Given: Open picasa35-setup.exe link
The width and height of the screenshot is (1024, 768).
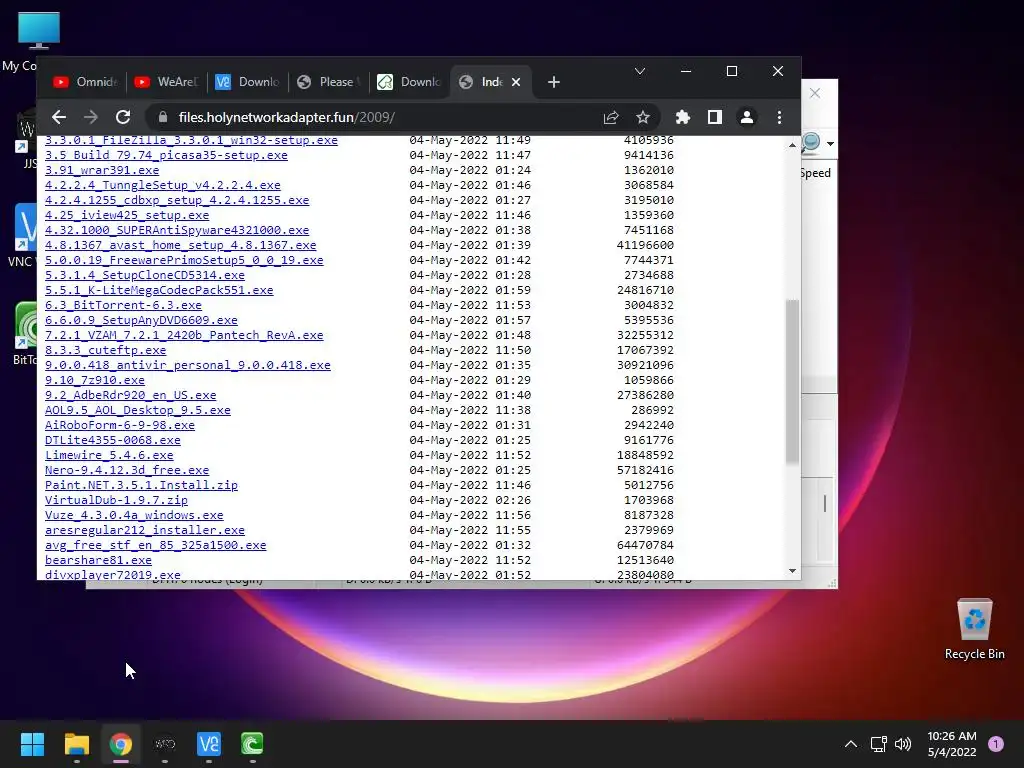Looking at the screenshot, I should [167, 155].
